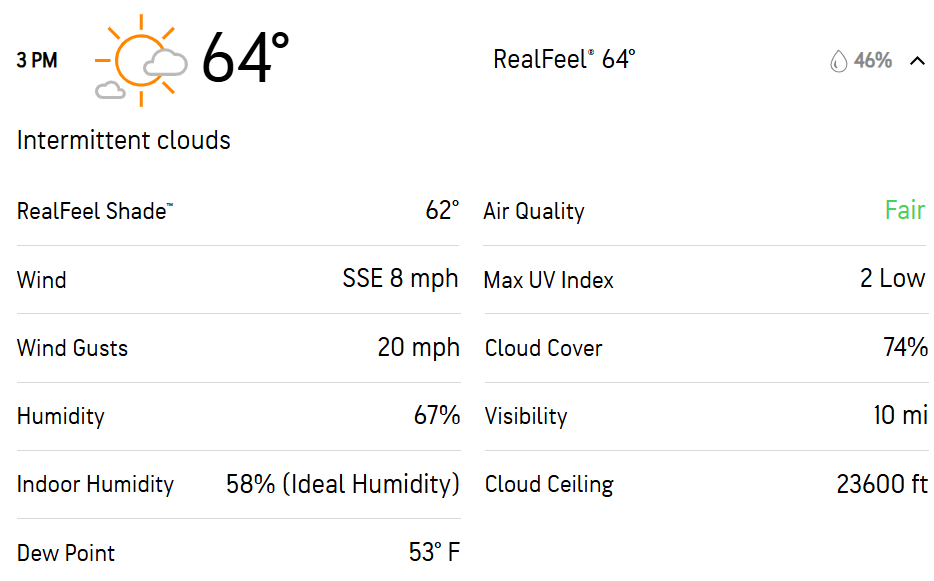
Task: Select the Wind SSE 8 mph value
Action: (x=400, y=279)
